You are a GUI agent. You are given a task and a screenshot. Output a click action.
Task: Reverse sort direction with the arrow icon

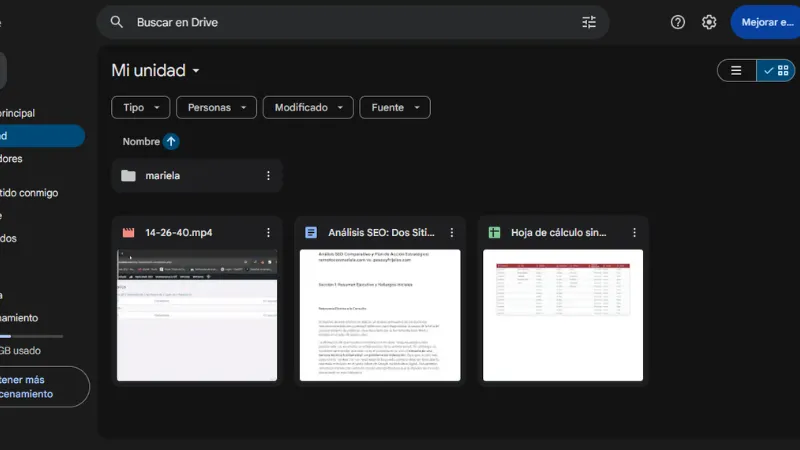171,141
